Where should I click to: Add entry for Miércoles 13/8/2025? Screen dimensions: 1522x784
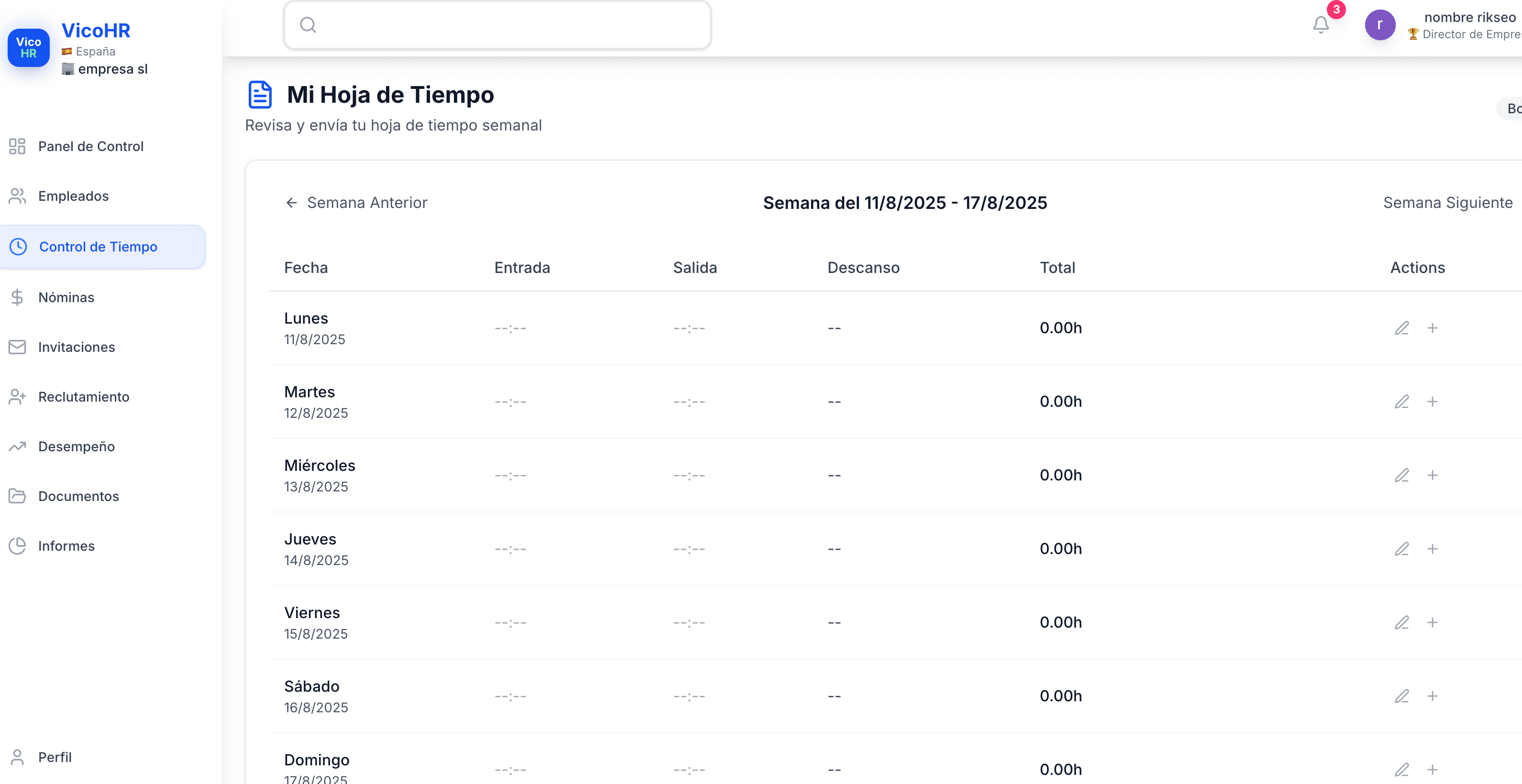pos(1432,475)
